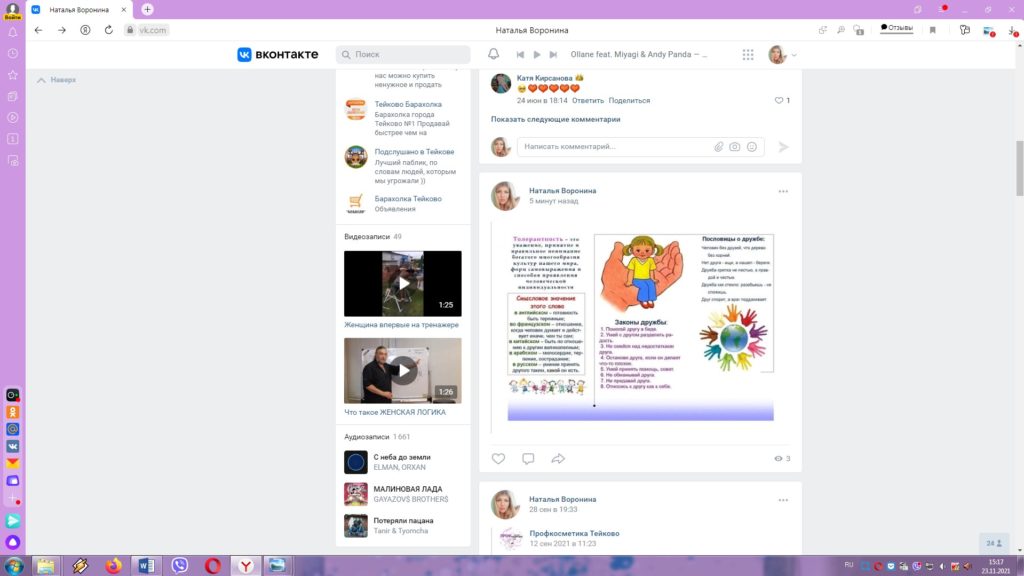Play the current track in header player
Screen dimensions: 1024x576
tap(537, 55)
